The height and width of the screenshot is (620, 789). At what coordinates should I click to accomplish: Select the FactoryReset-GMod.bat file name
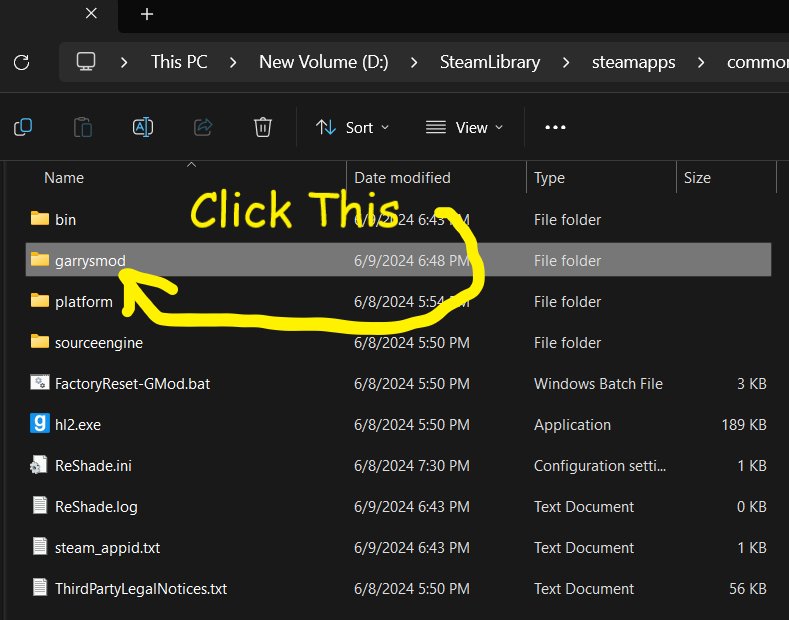(x=132, y=384)
